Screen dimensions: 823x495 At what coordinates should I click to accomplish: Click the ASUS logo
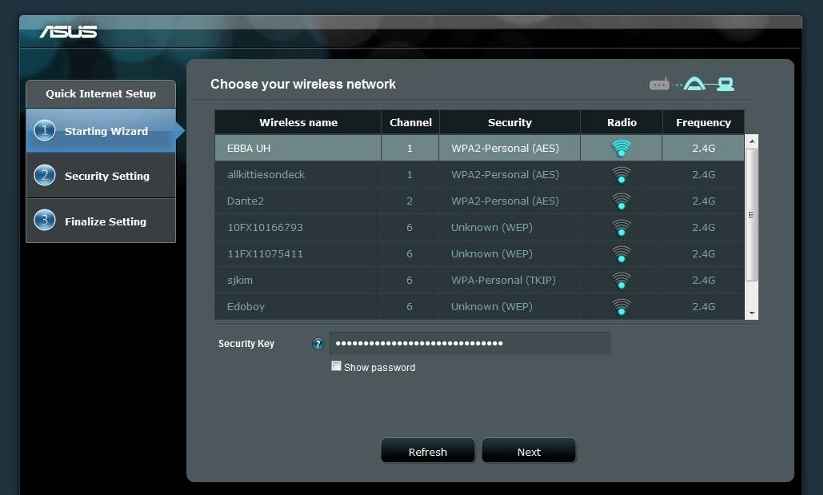click(68, 32)
